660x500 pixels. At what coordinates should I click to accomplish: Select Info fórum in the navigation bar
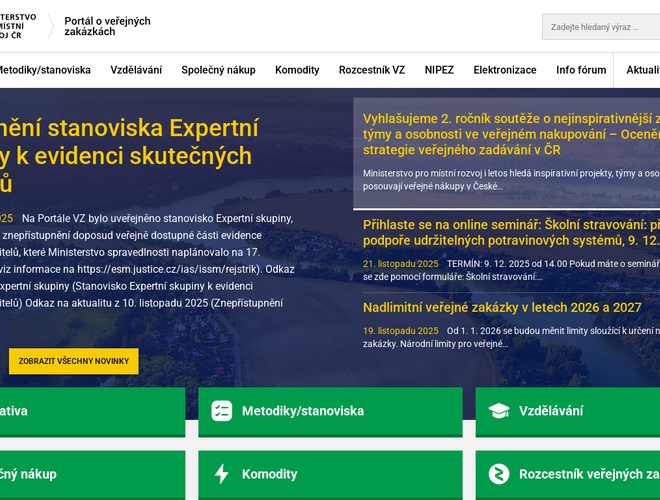click(x=581, y=70)
